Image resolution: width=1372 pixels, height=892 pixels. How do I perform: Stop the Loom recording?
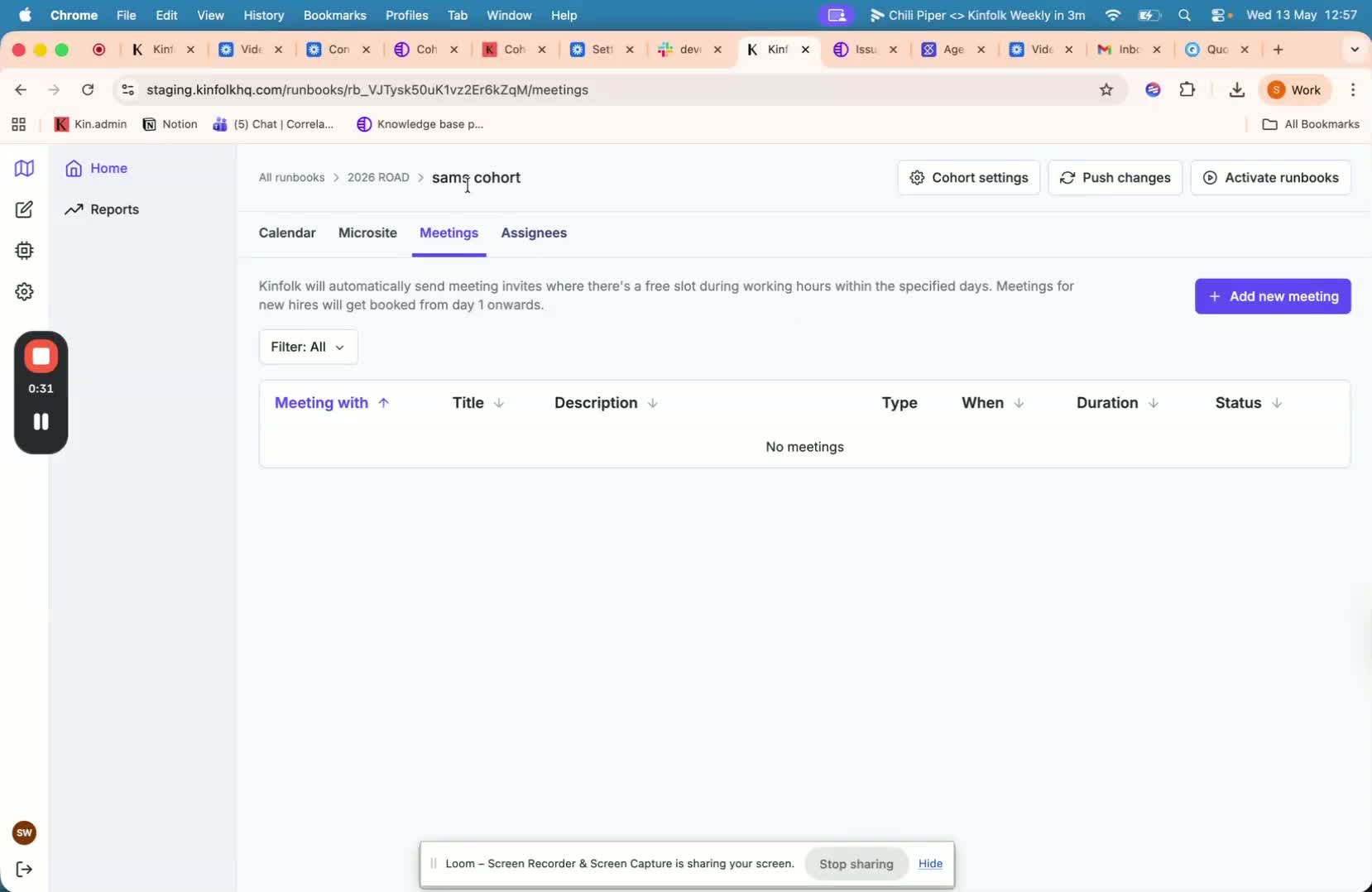point(41,357)
